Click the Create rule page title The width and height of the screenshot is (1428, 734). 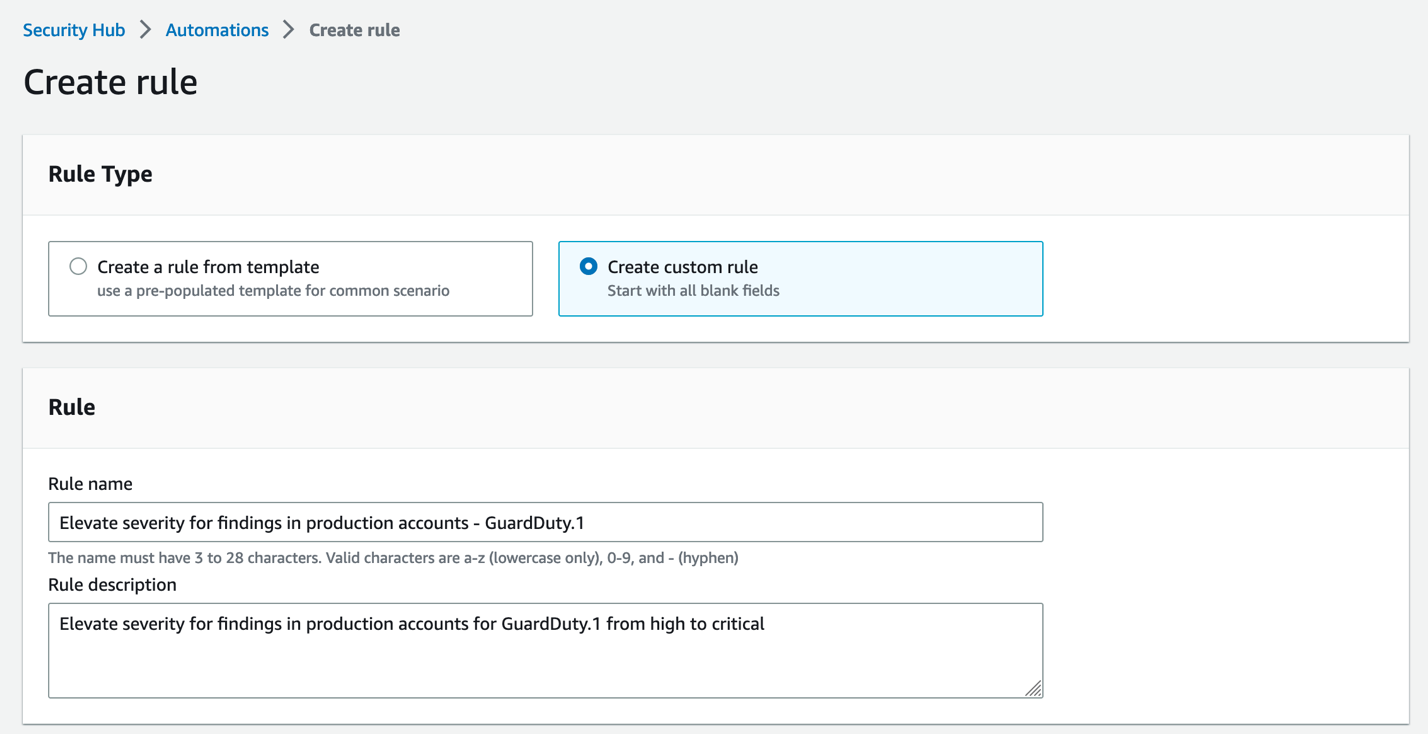tap(110, 82)
